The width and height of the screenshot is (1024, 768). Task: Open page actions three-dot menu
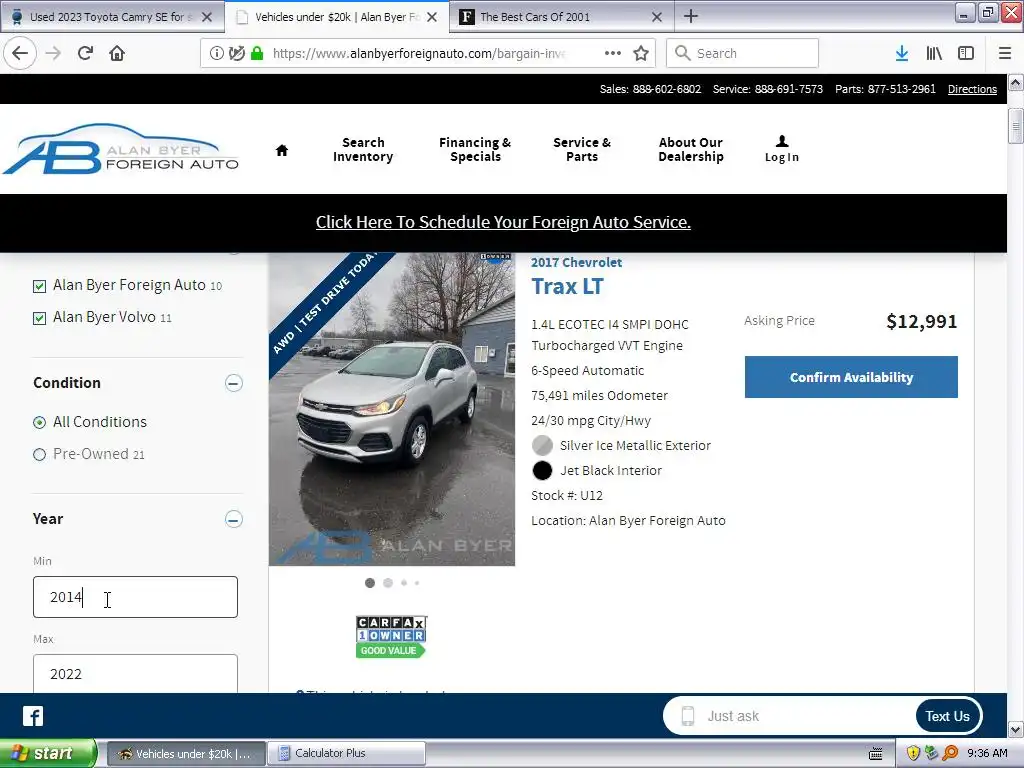point(613,53)
